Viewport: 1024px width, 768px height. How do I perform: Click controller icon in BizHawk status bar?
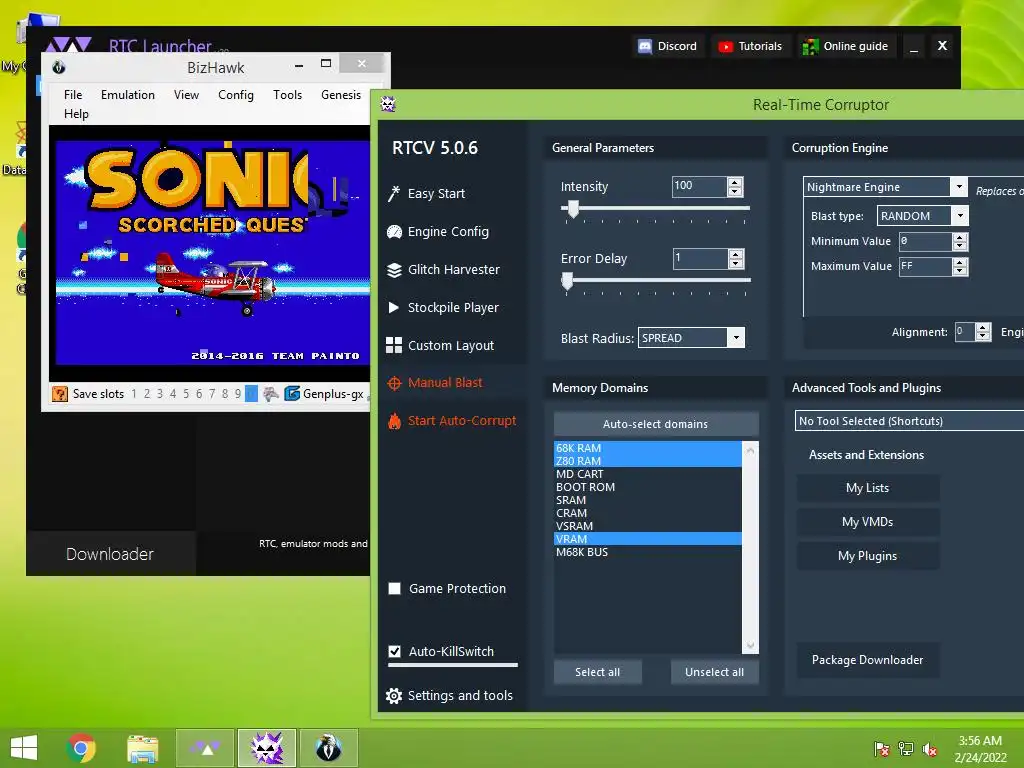pyautogui.click(x=270, y=394)
